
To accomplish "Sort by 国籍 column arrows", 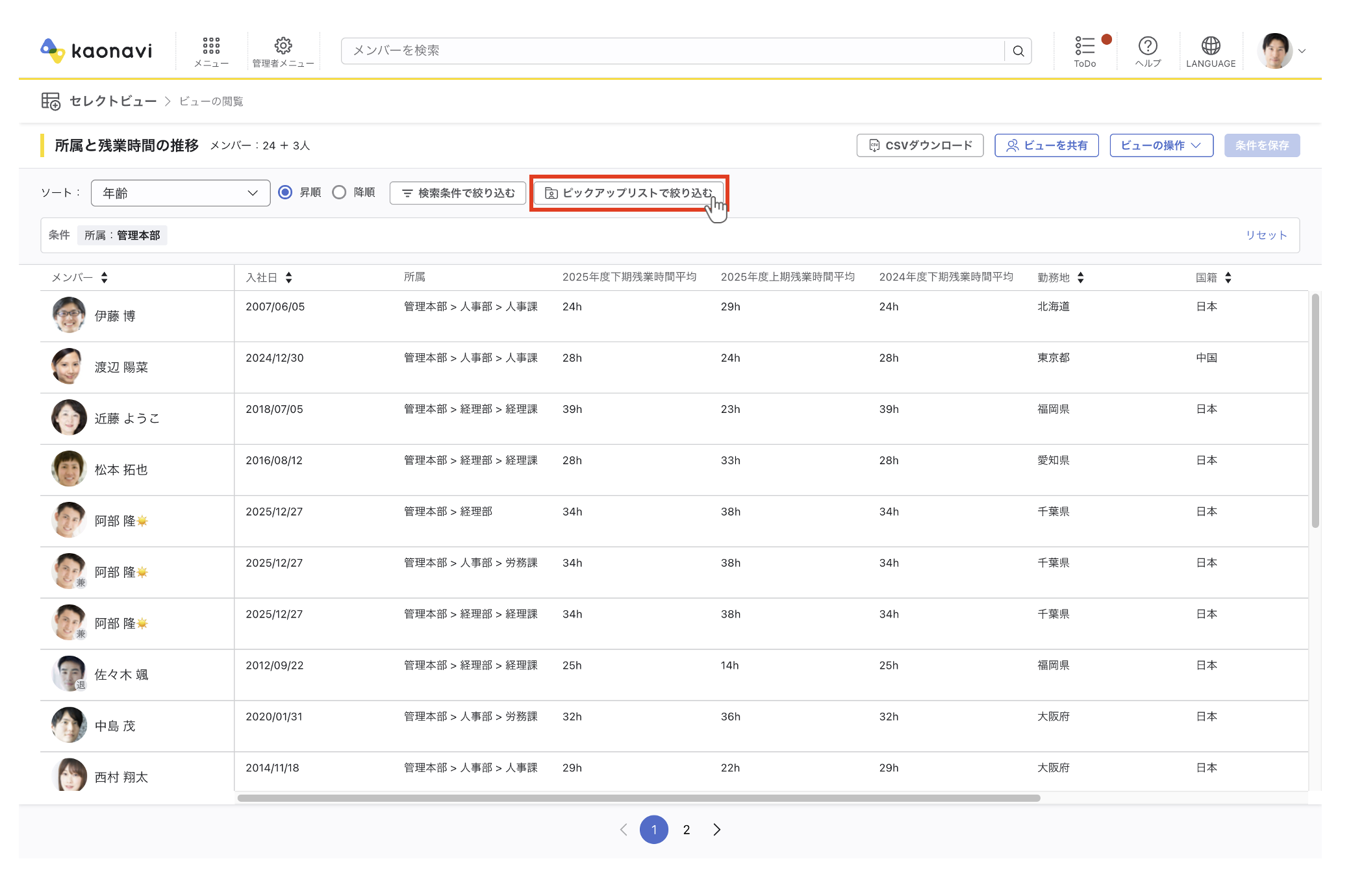I will (1228, 277).
